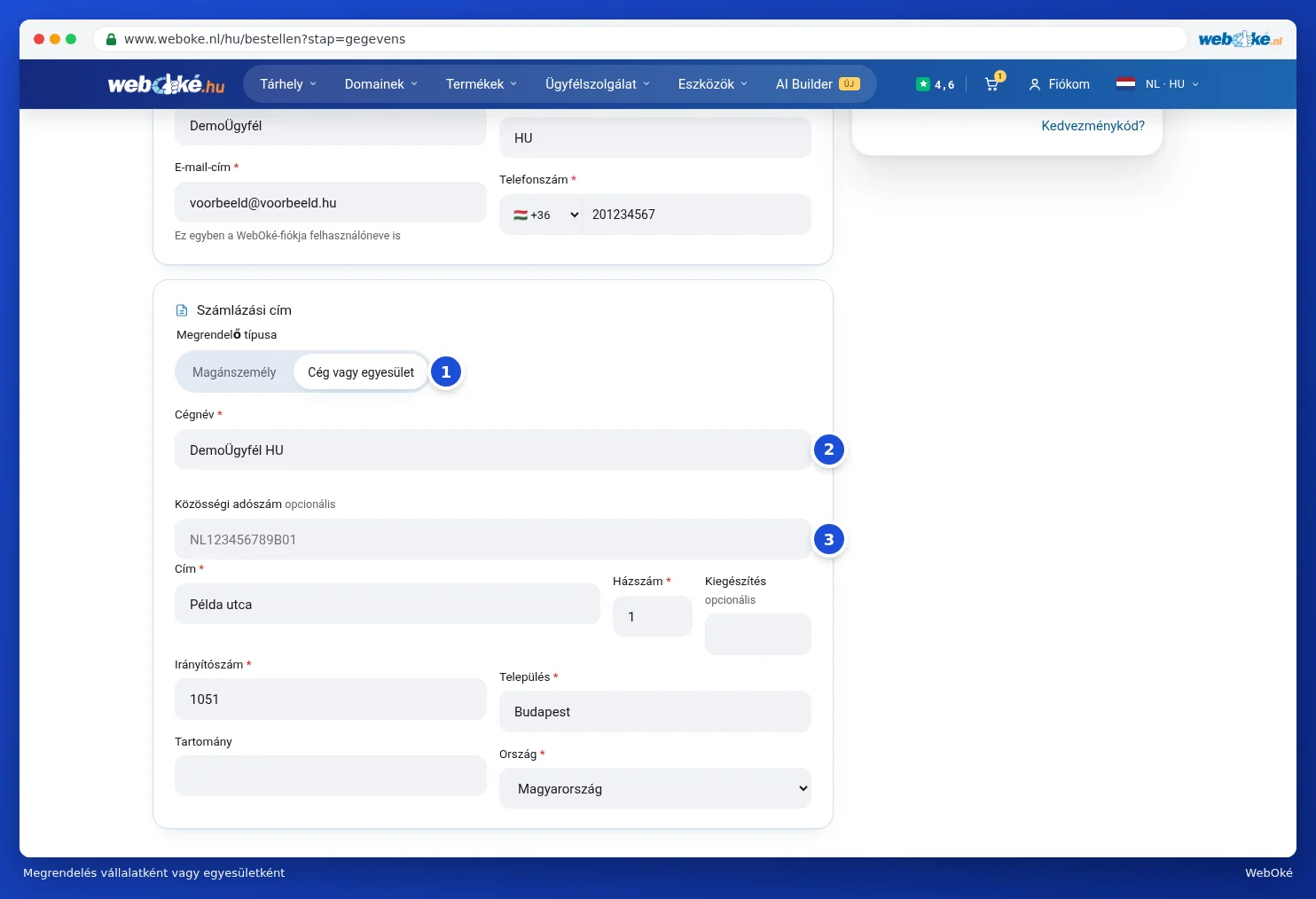Image resolution: width=1316 pixels, height=899 pixels.
Task: Open the Termékek menu
Action: coord(481,84)
